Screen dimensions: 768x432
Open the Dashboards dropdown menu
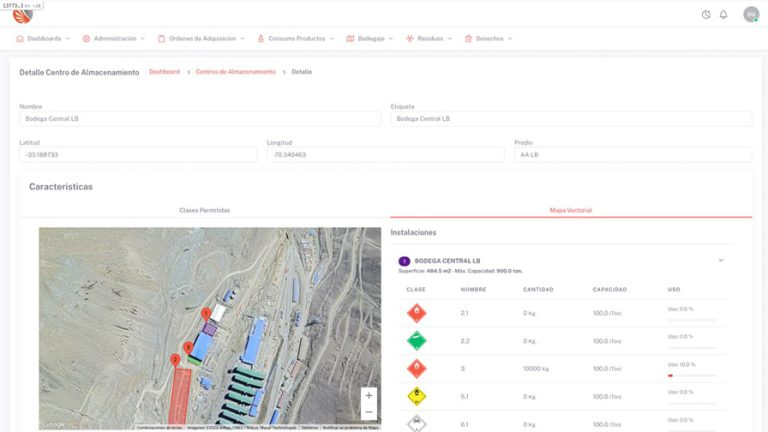[43, 38]
